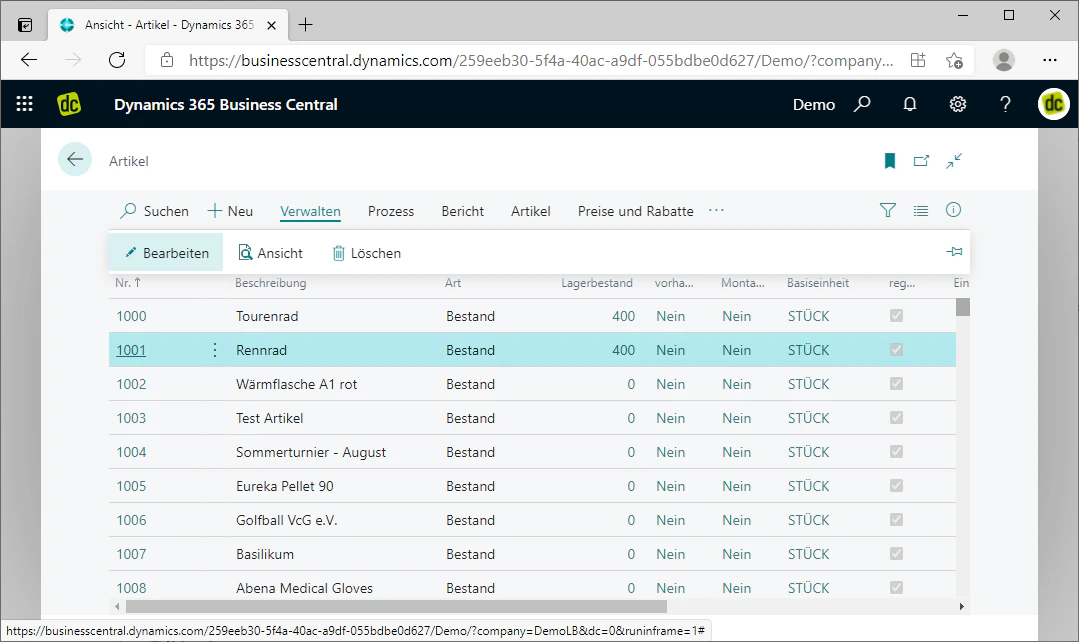
Task: Open the app launcher waffle icon
Action: click(x=25, y=104)
